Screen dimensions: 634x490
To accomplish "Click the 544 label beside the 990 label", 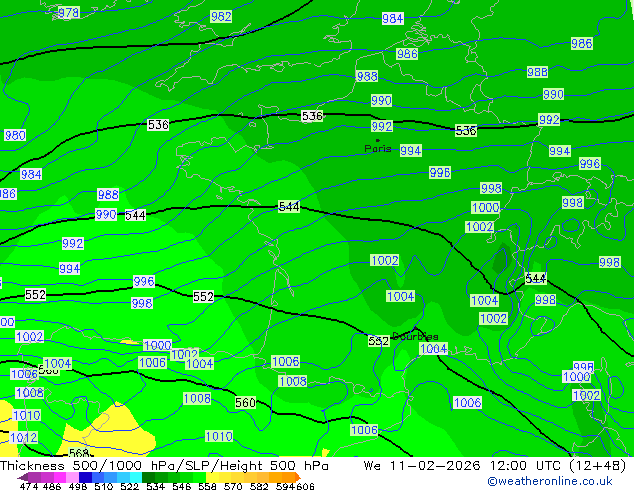I will (135, 215).
